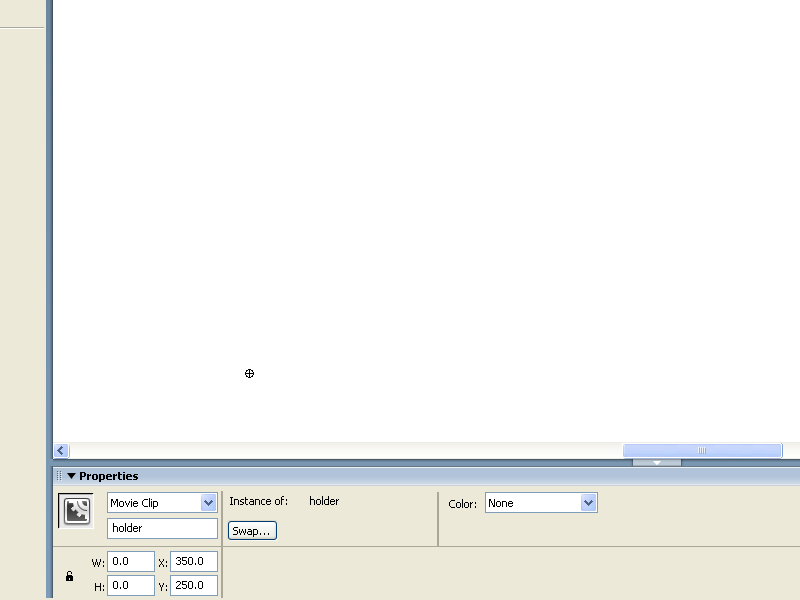Click the movie clip symbol icon in Properties

coord(76,511)
